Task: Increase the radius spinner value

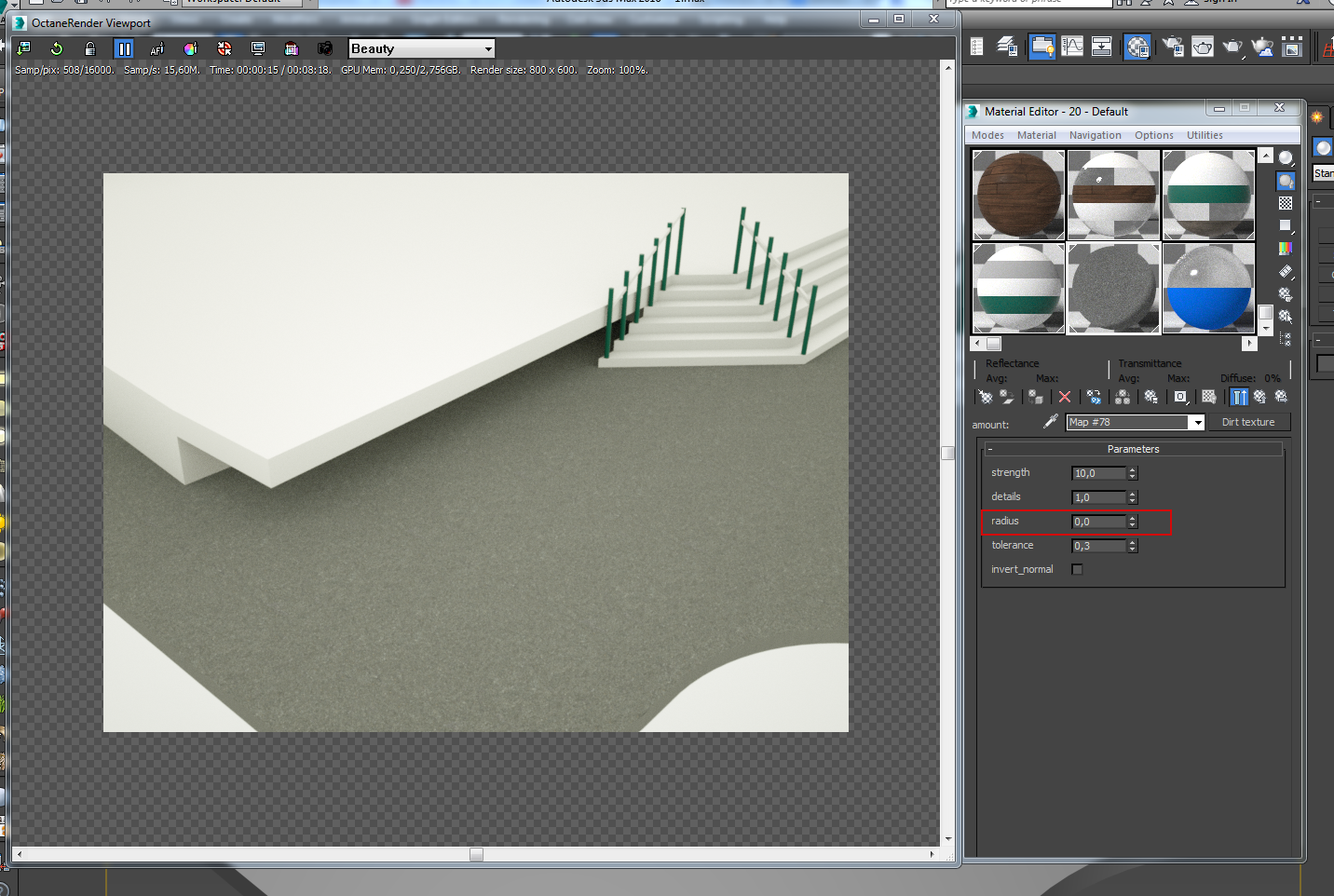Action: pos(1133,518)
